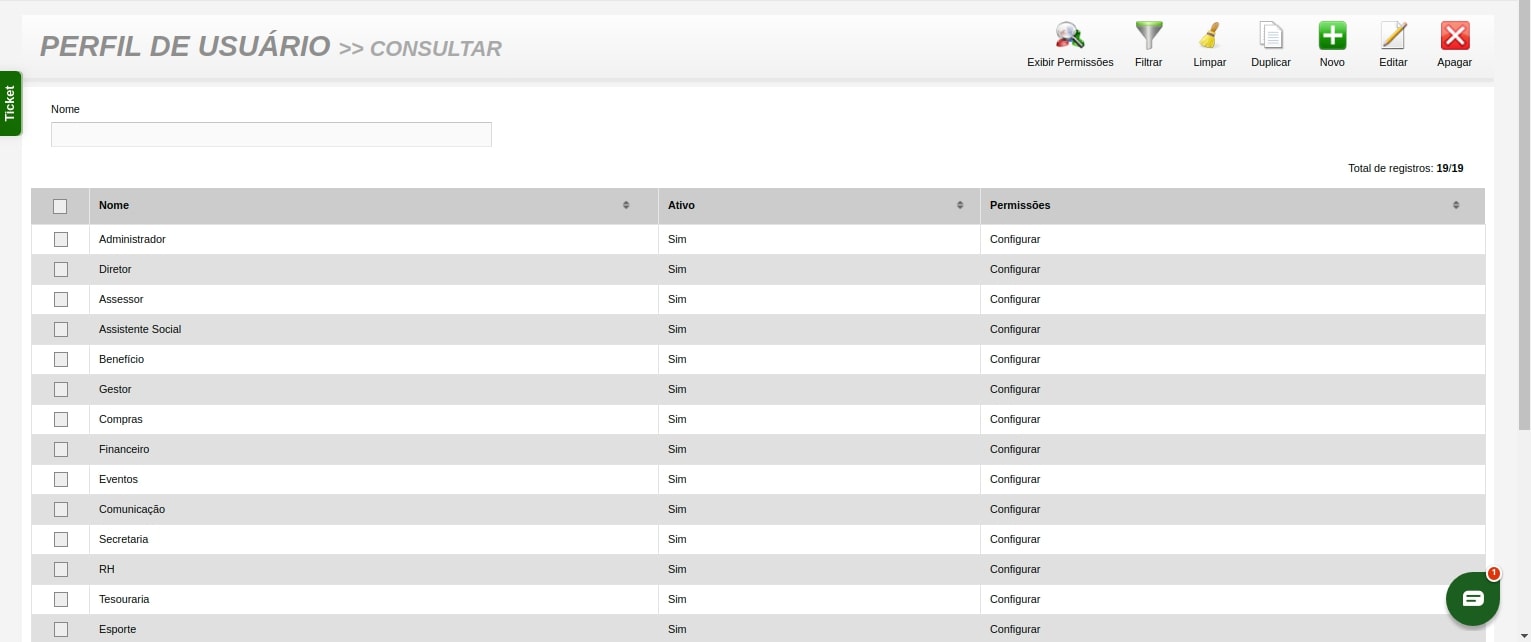Screen dimensions: 1531x642
Task: Open the green Ticket side tab
Action: pos(10,103)
